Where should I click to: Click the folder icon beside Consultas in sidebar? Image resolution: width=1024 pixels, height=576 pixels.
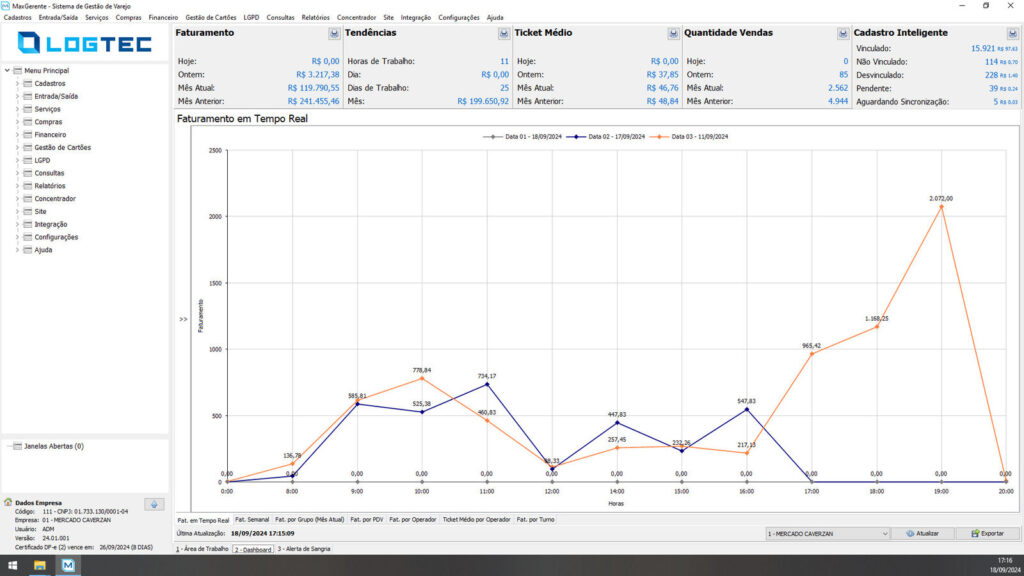click(27, 173)
